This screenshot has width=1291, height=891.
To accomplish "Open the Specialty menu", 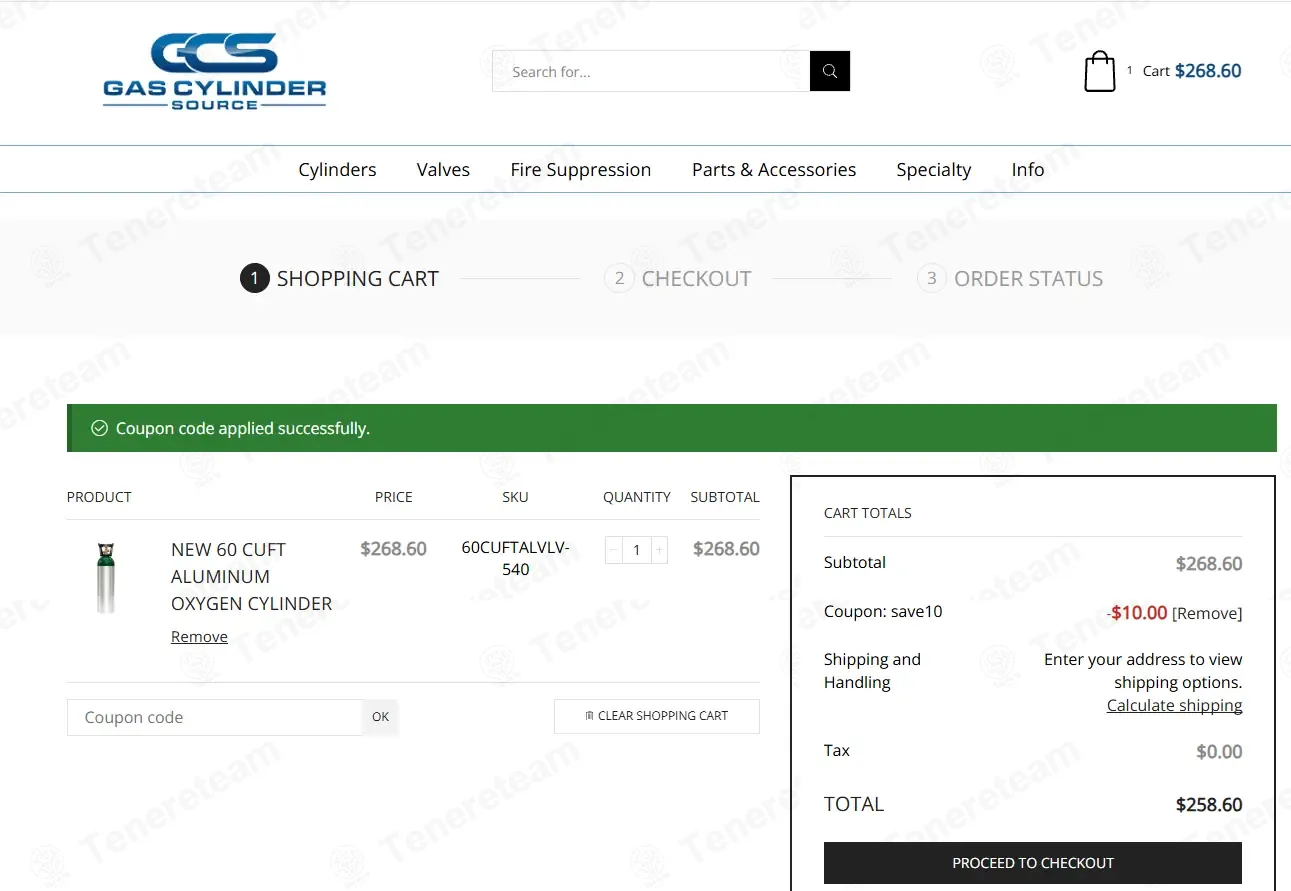I will (x=934, y=170).
